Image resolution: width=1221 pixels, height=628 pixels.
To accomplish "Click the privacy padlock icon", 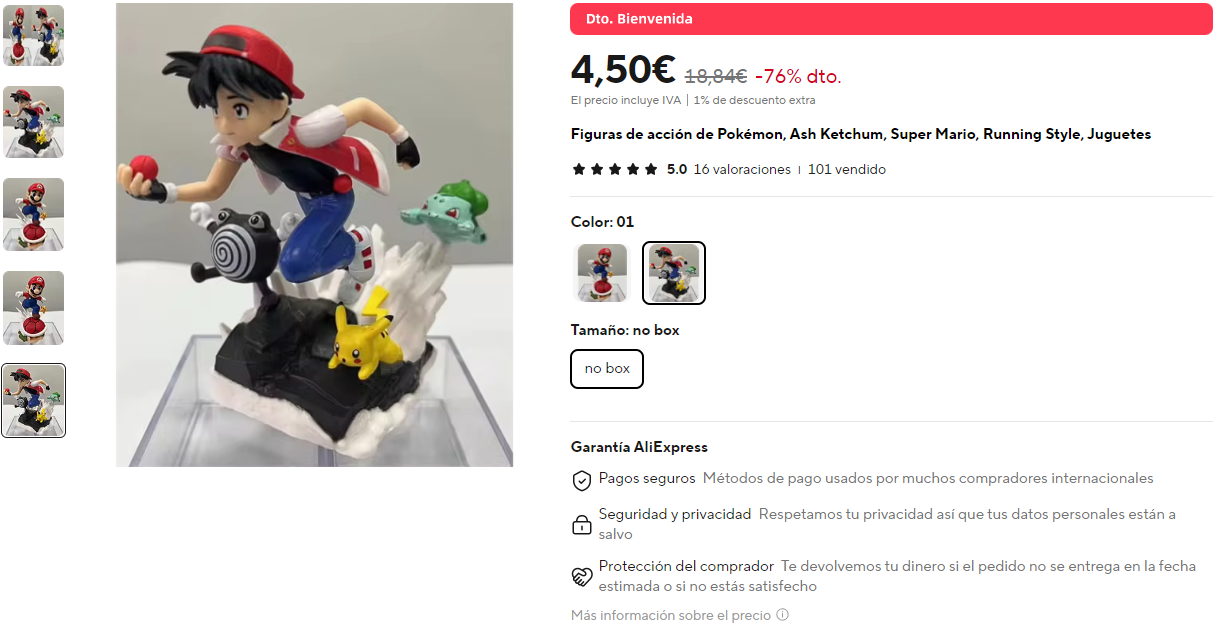I will coord(581,524).
